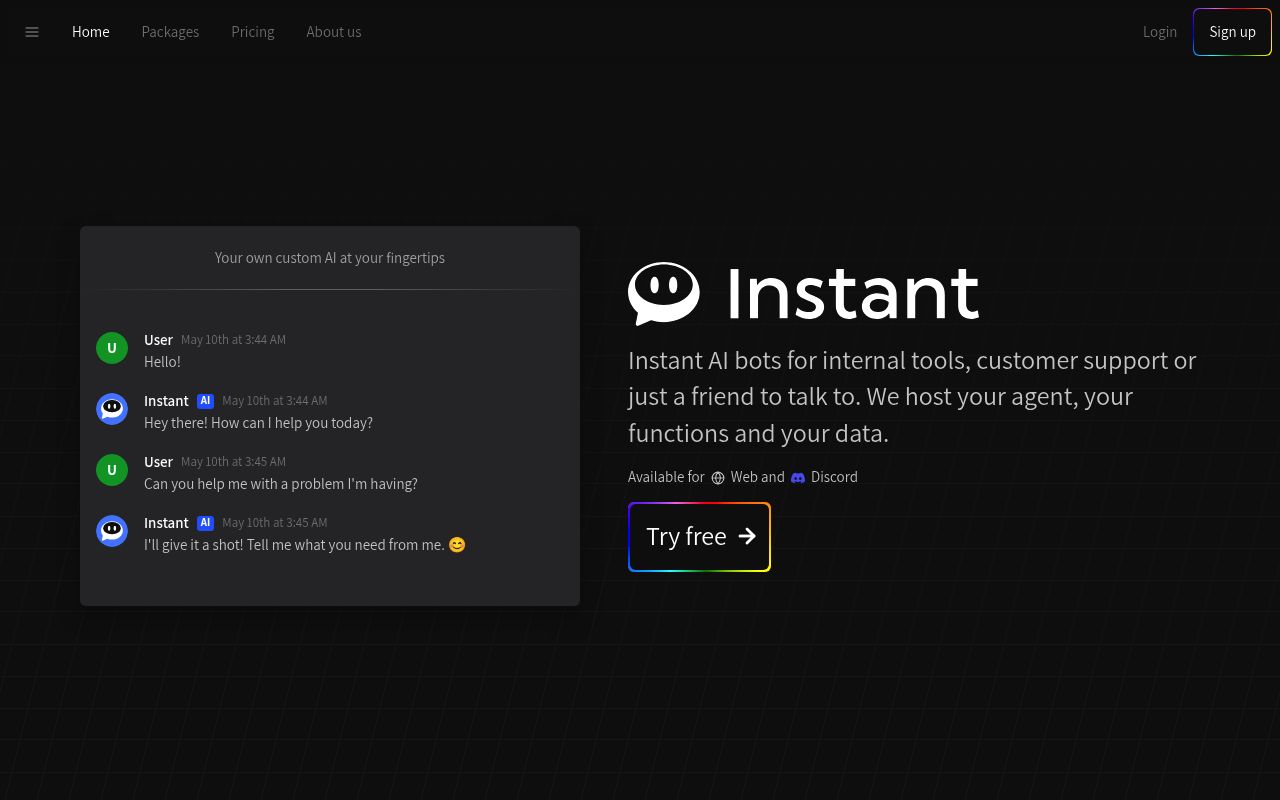Screen dimensions: 1280x800
Task: Click "Can you help me with a problem I'm having?"
Action: coord(281,484)
